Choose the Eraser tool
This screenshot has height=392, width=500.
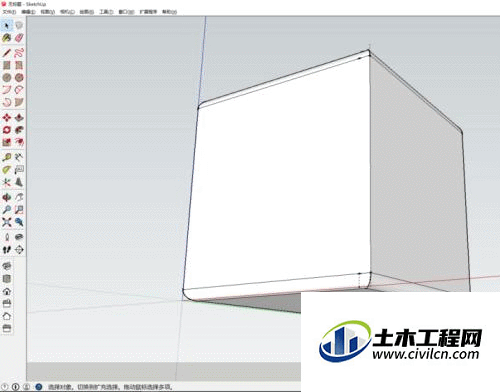click(x=19, y=38)
